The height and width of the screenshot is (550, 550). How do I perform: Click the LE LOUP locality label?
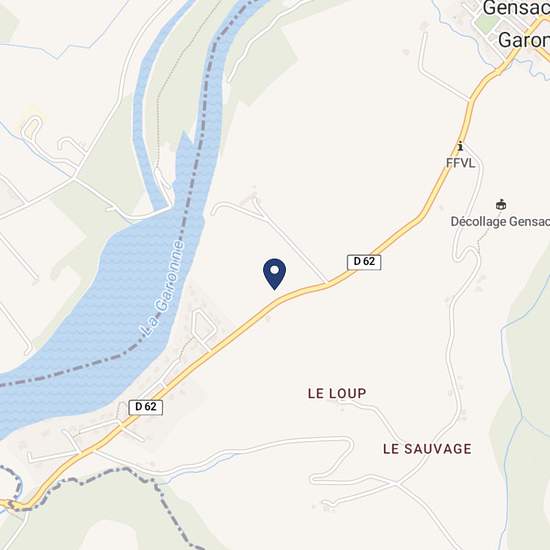pyautogui.click(x=337, y=394)
